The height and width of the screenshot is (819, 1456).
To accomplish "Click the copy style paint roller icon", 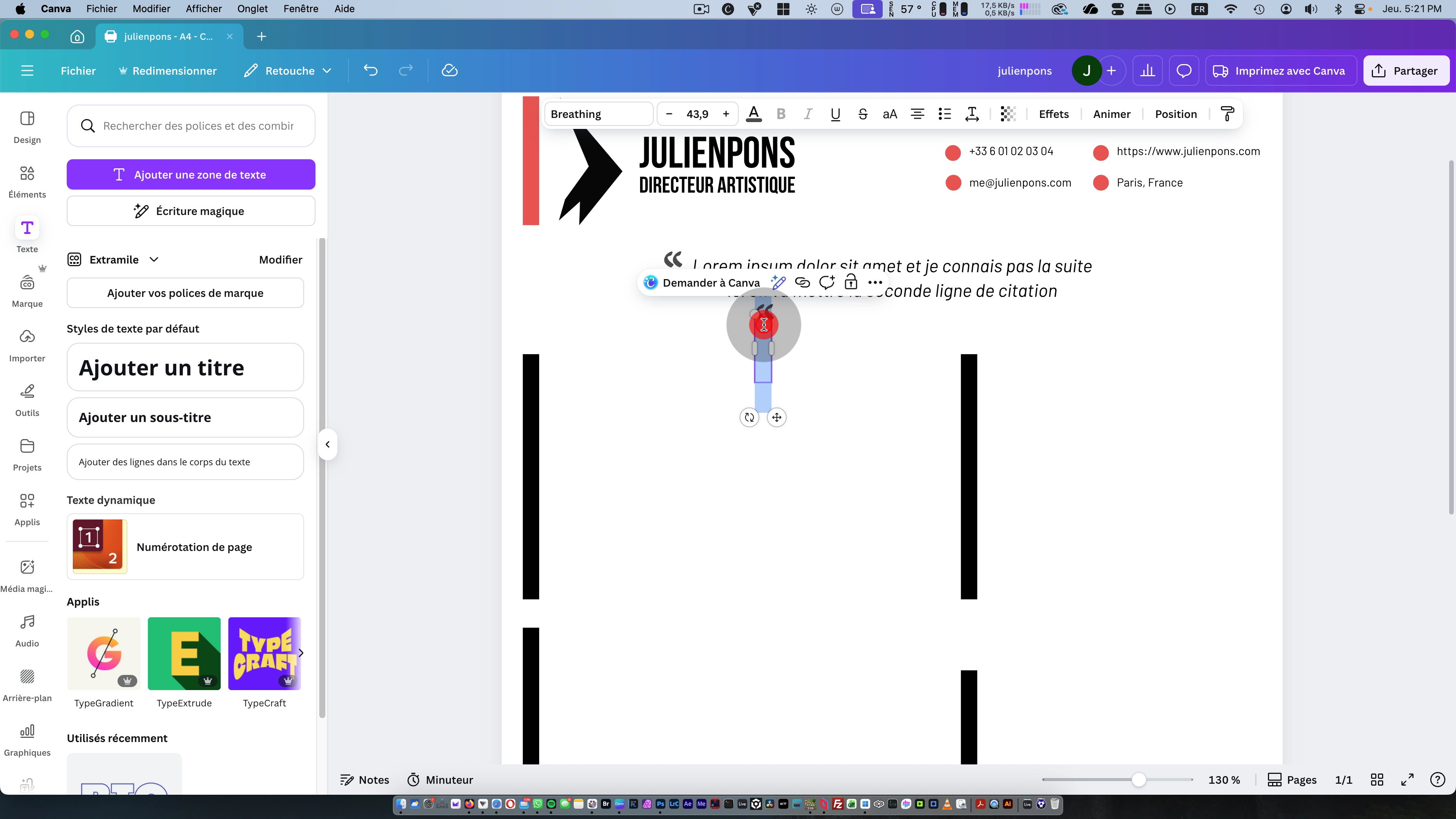I will 1227,114.
